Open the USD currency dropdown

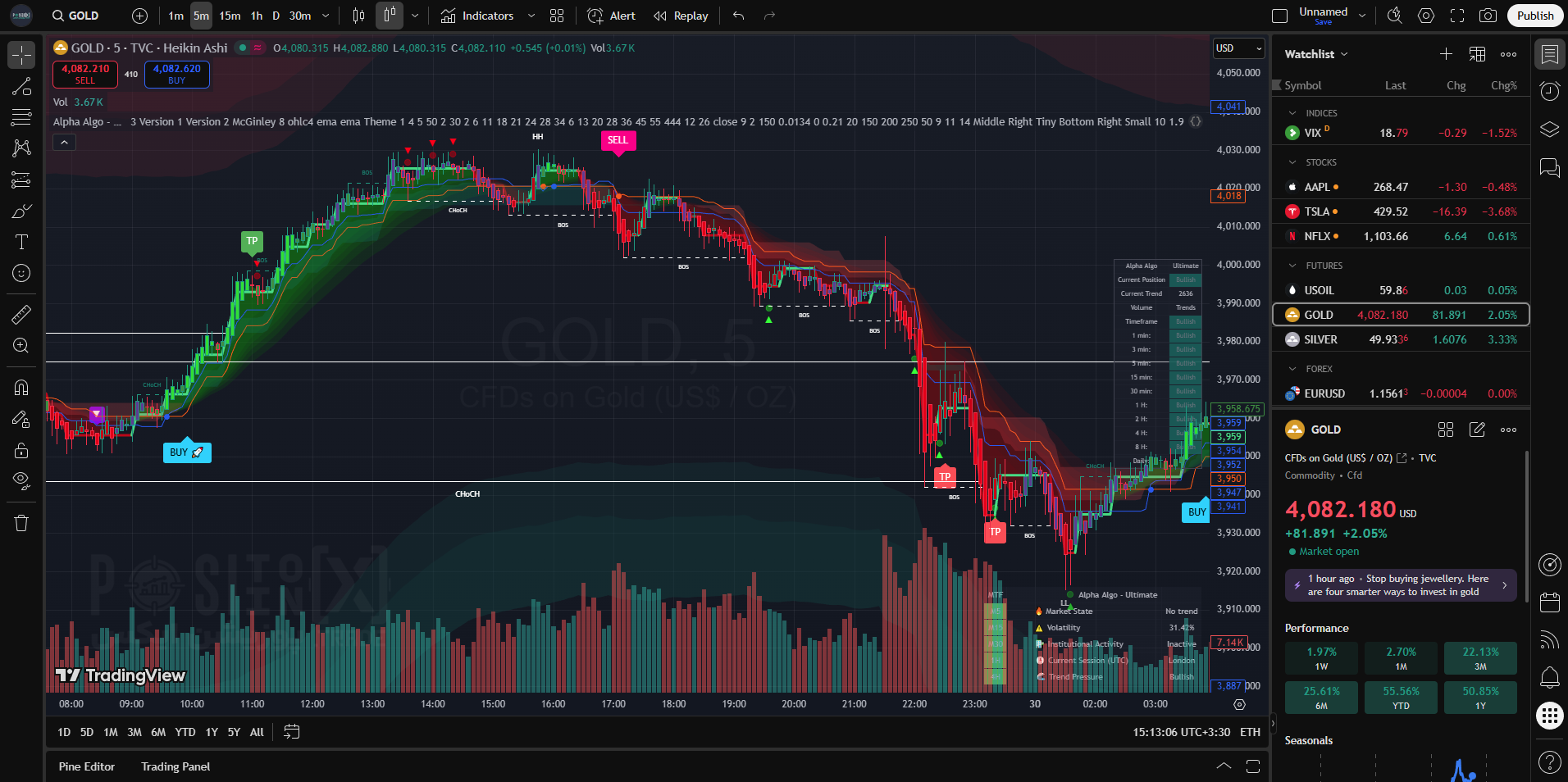click(1238, 48)
